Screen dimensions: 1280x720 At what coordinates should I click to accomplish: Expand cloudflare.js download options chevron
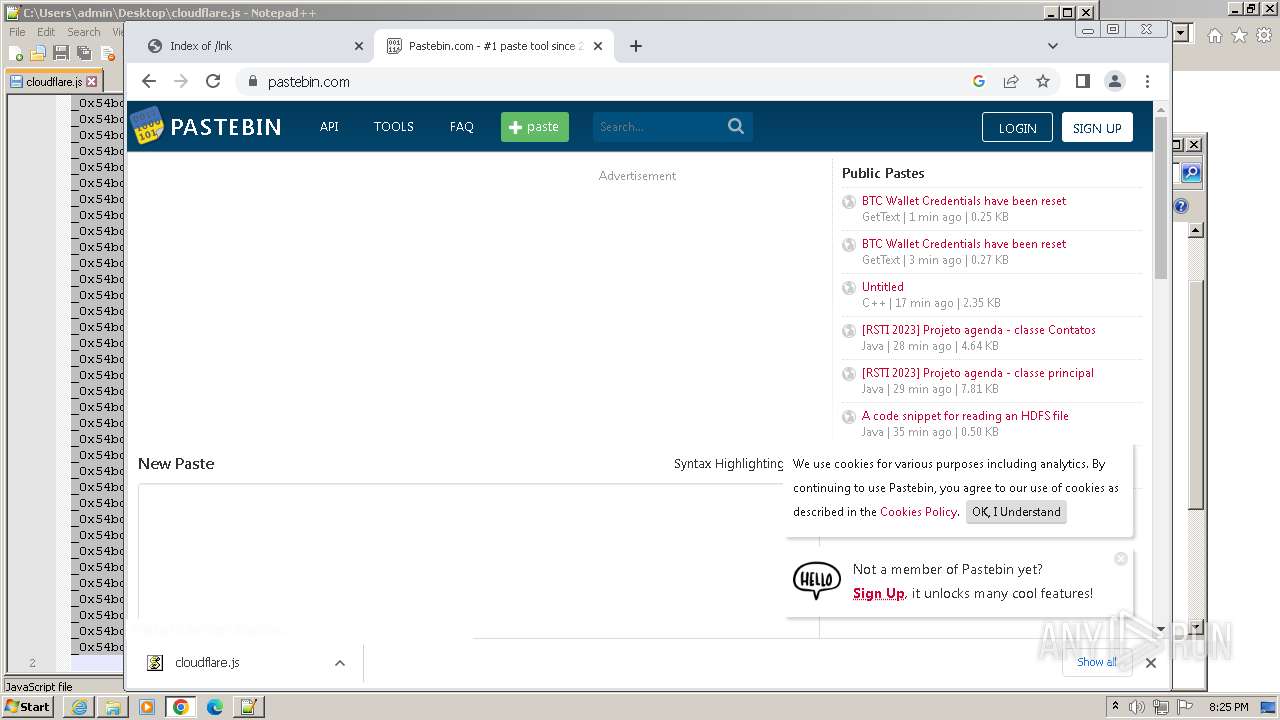(x=340, y=663)
